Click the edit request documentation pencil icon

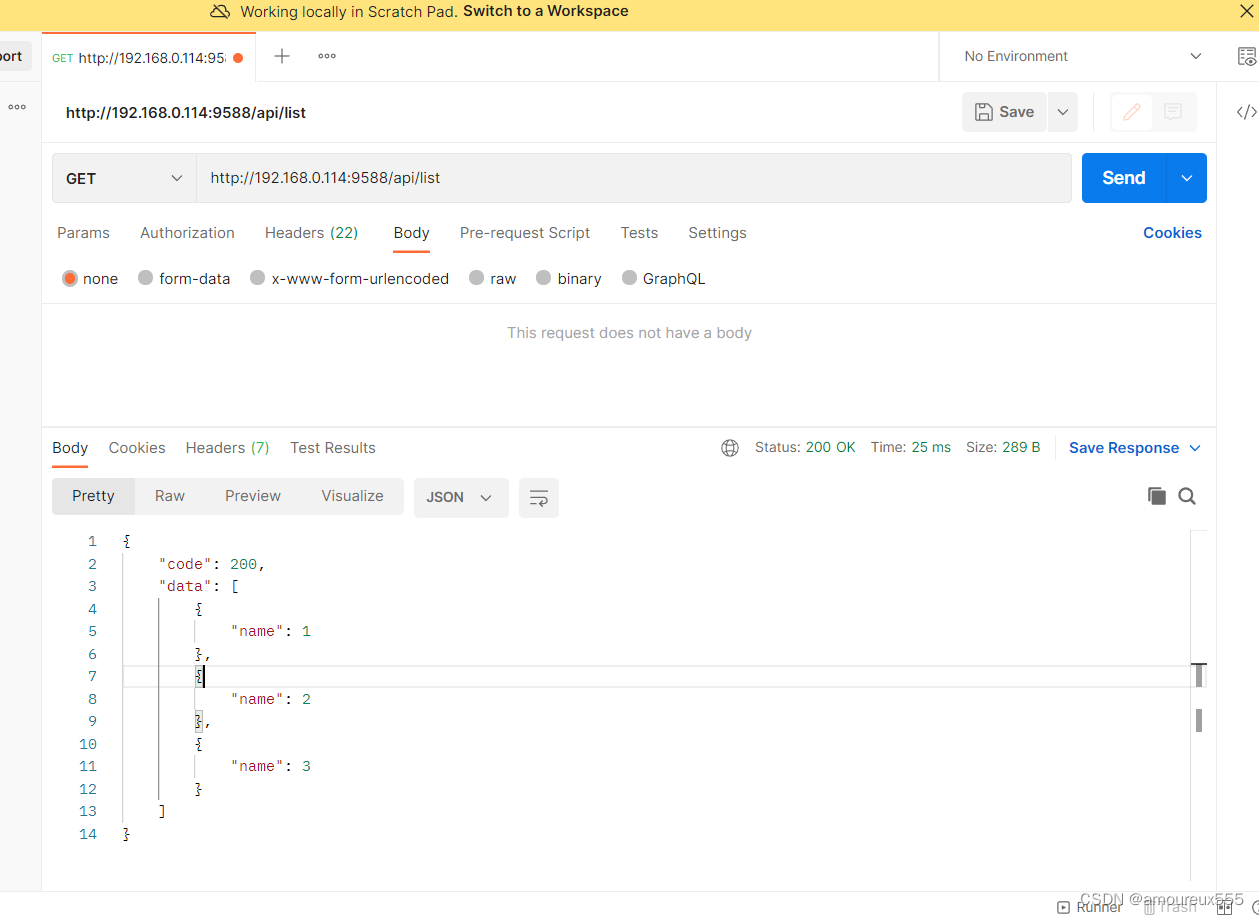tap(1131, 112)
